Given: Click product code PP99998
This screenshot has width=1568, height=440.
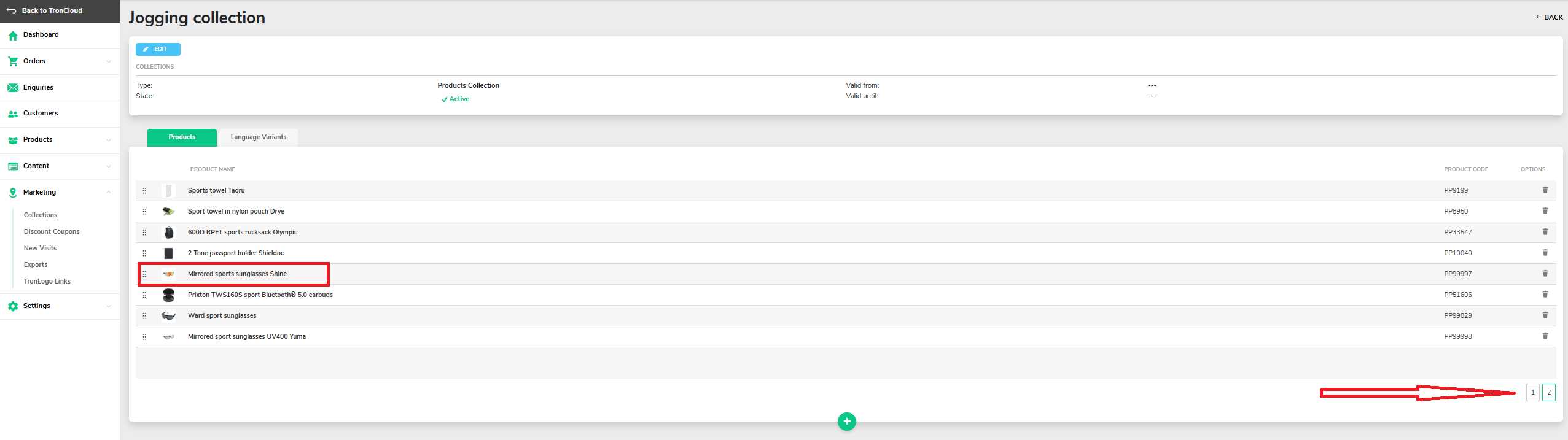Looking at the screenshot, I should 1457,337.
